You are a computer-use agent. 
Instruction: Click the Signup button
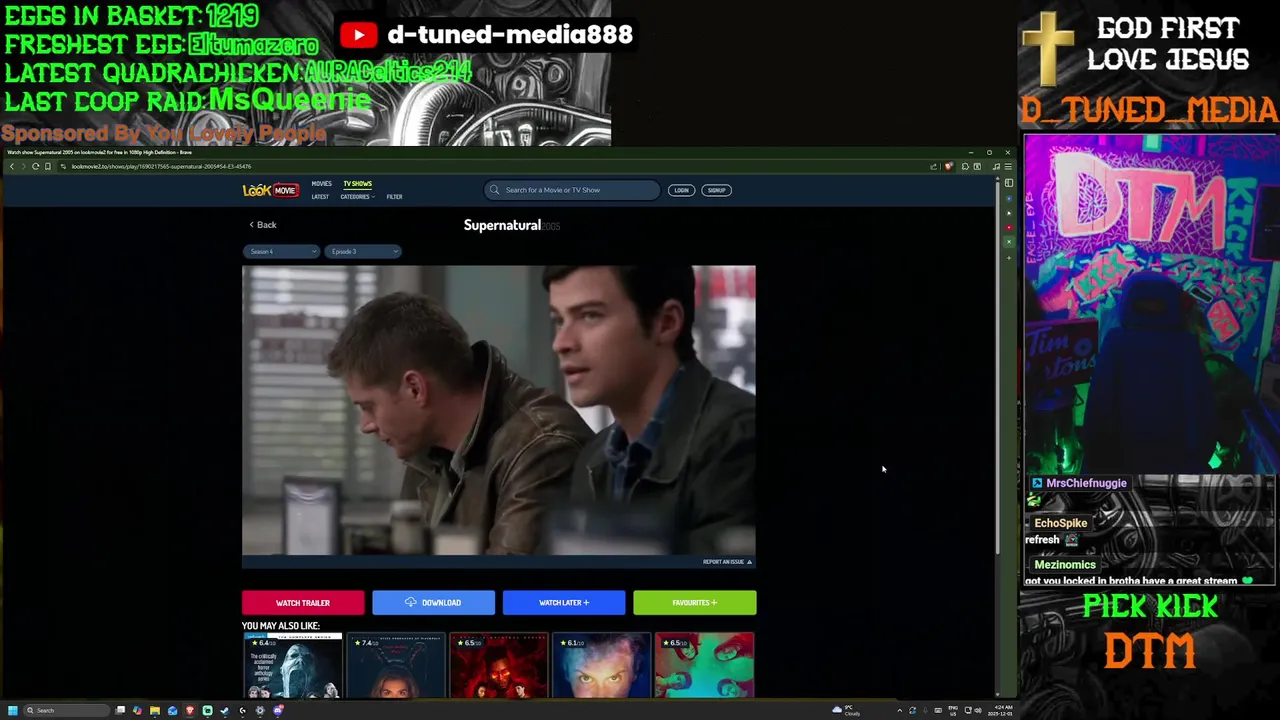[716, 190]
